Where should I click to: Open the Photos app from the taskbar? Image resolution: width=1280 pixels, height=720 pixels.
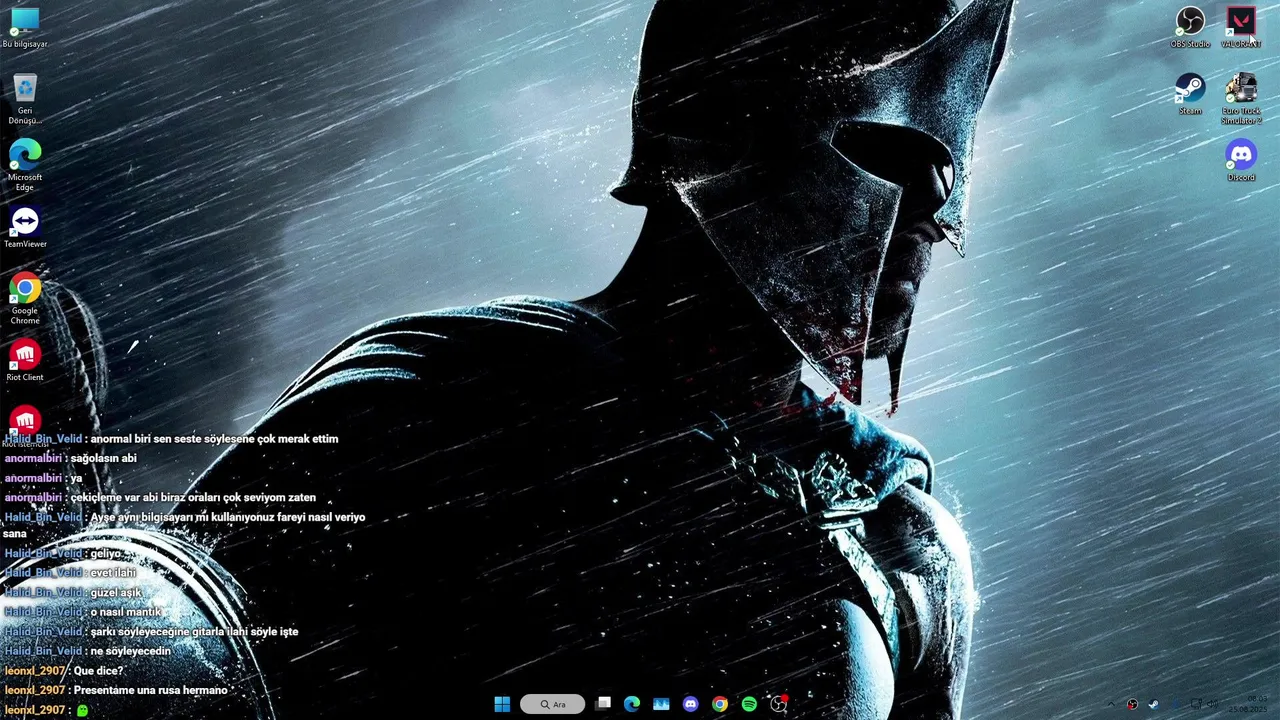tap(661, 704)
